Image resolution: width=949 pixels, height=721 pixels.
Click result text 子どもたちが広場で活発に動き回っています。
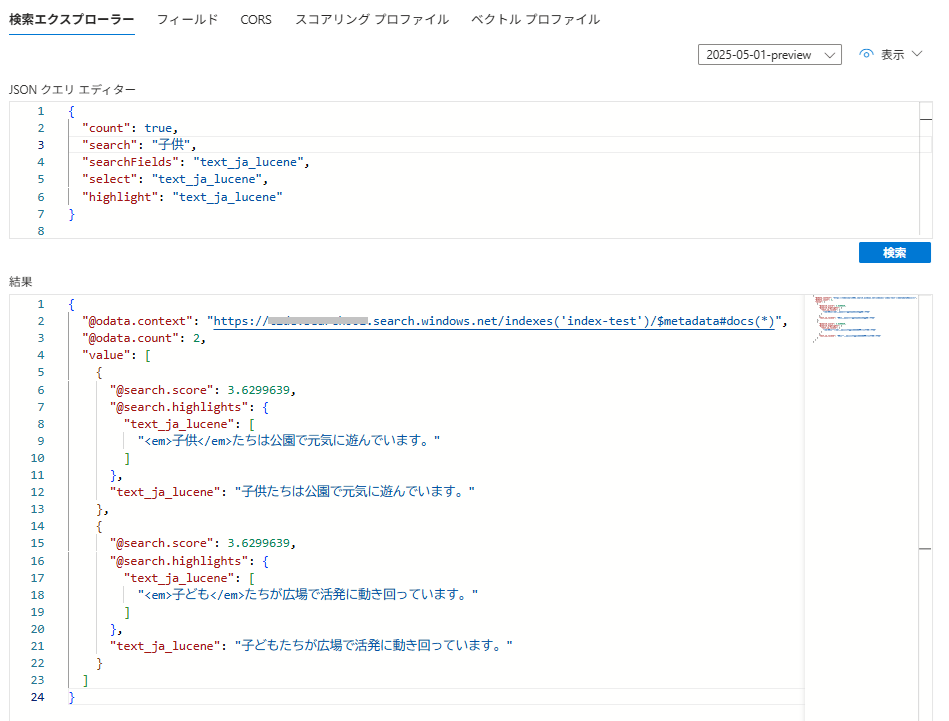click(x=373, y=646)
